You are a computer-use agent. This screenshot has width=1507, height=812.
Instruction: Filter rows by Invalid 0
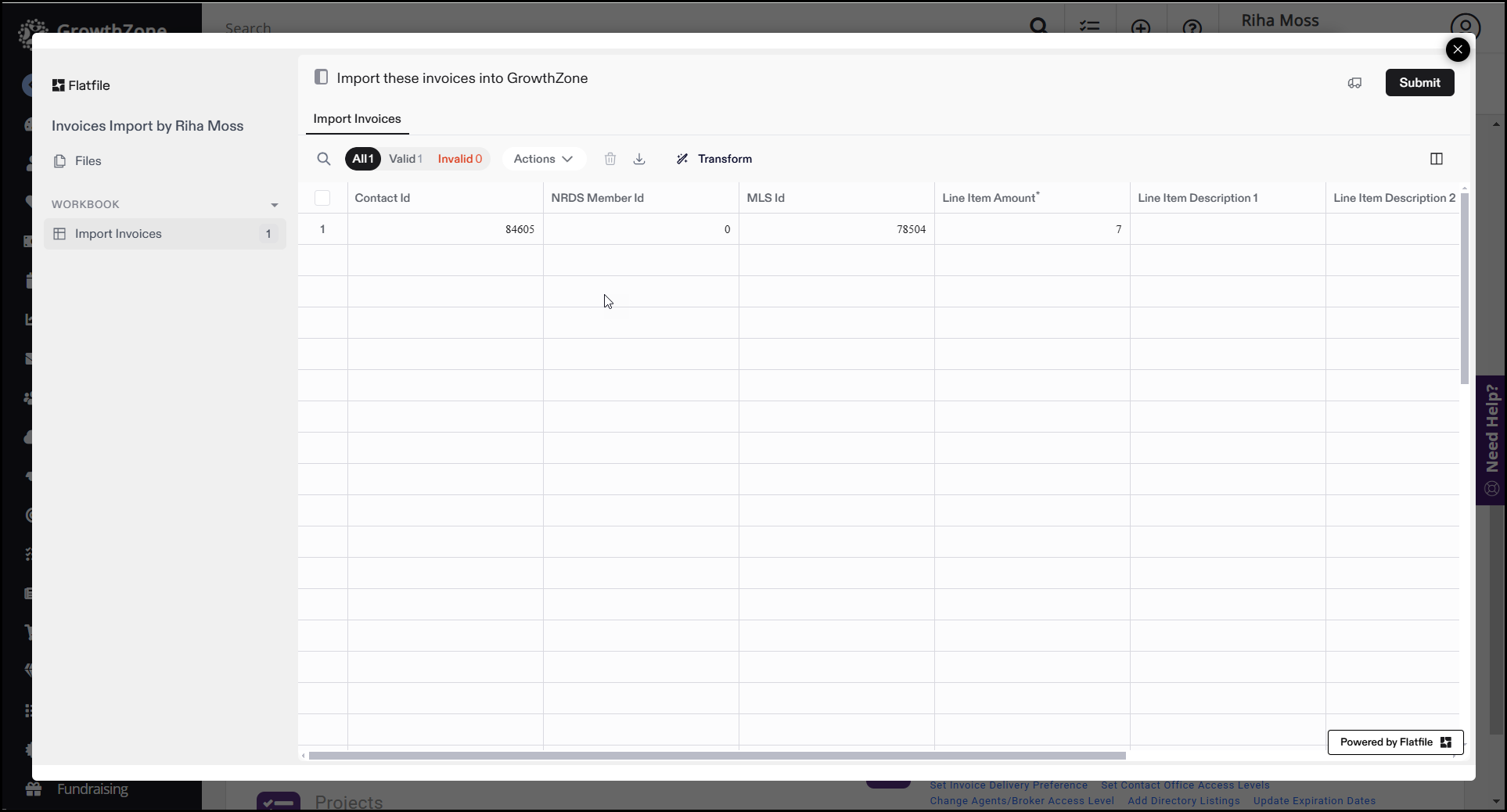click(x=459, y=159)
